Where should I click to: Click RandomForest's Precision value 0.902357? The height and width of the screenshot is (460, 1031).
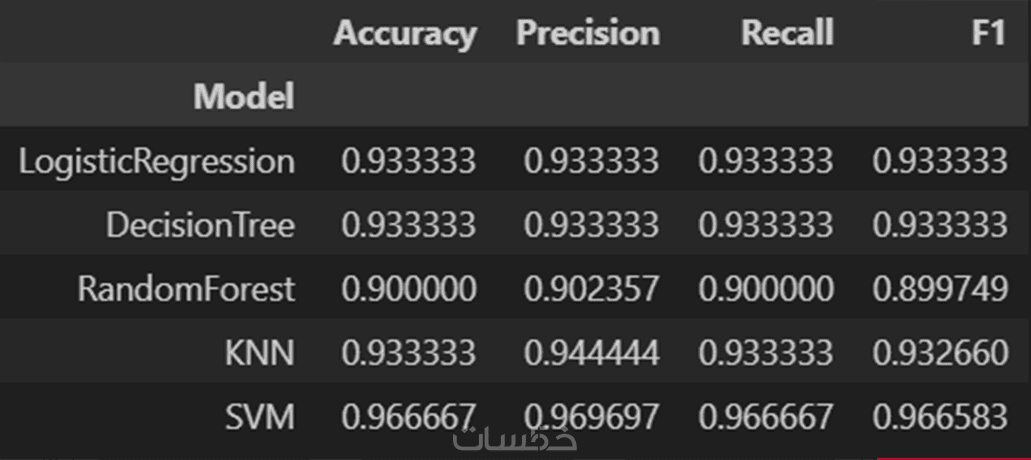591,289
